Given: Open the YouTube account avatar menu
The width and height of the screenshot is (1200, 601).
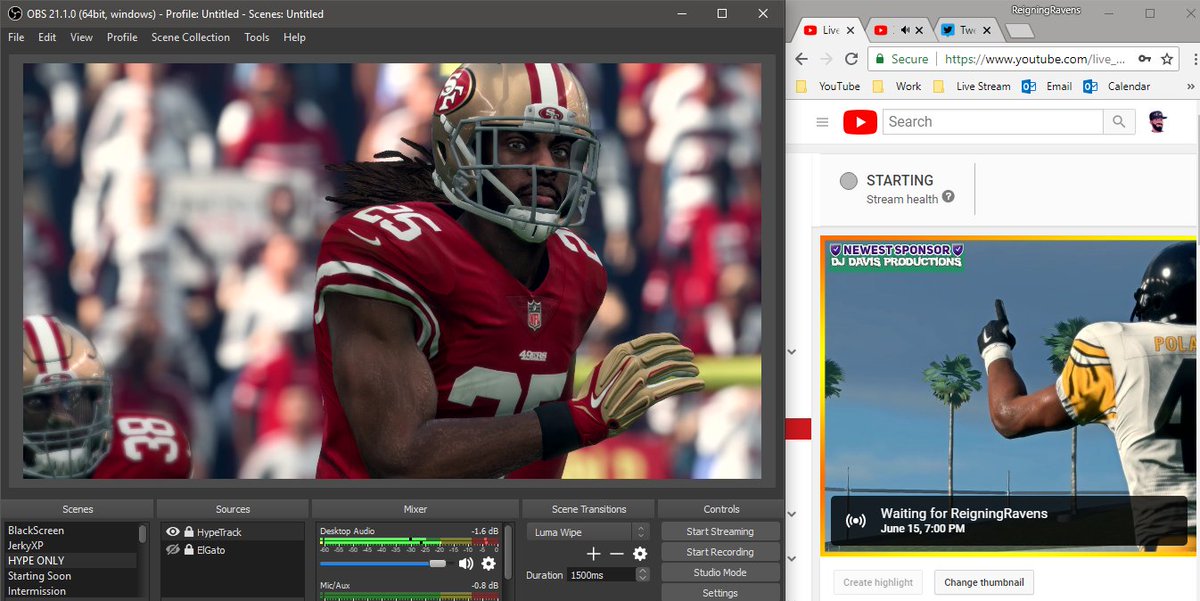Looking at the screenshot, I should [1158, 121].
